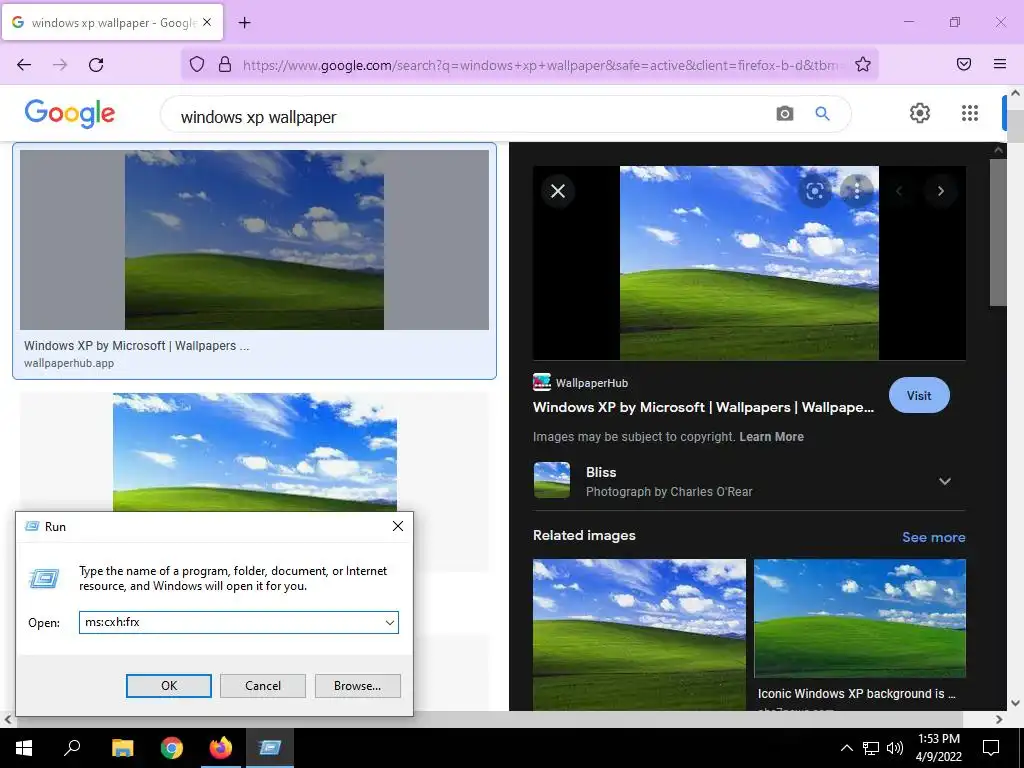Click the large preview Bliss image
The width and height of the screenshot is (1024, 768).
click(749, 263)
